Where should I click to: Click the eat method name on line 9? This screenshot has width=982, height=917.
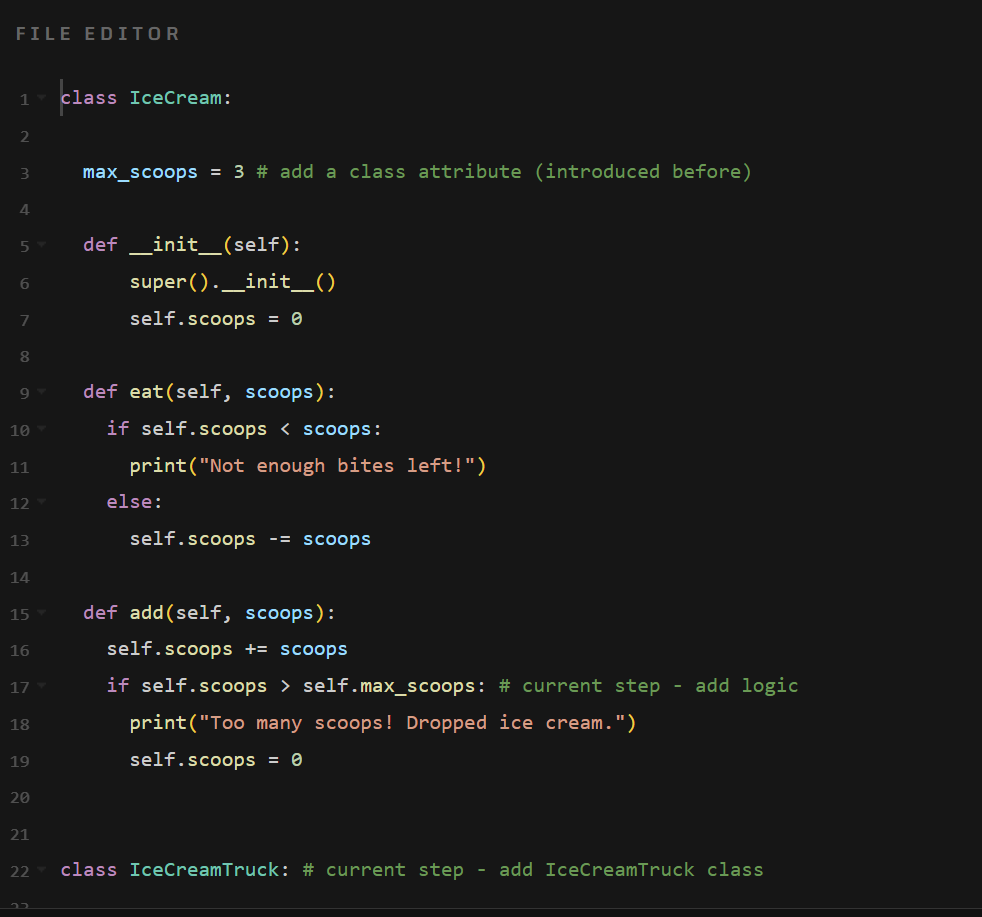point(146,392)
